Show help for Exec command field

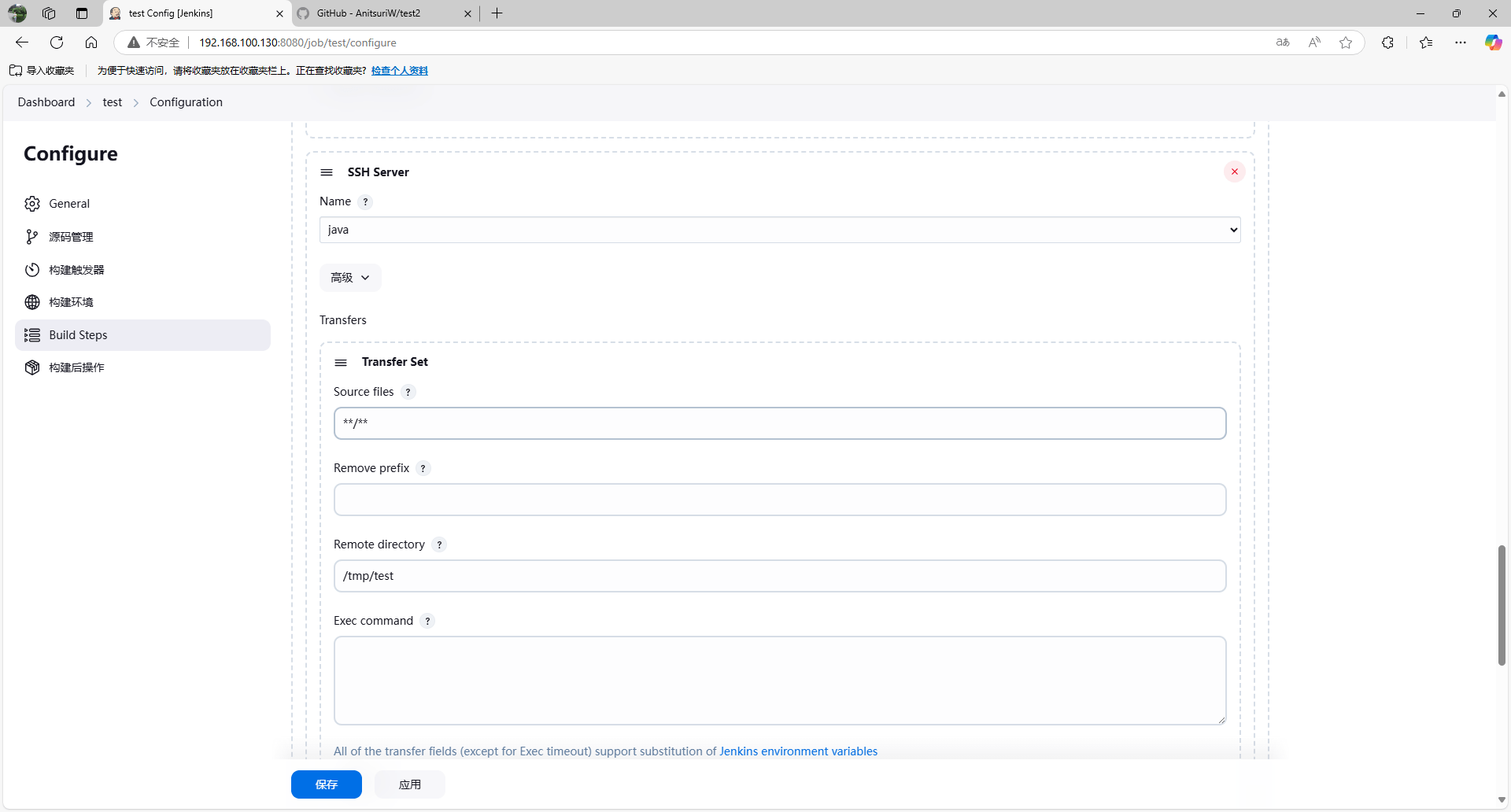[427, 621]
